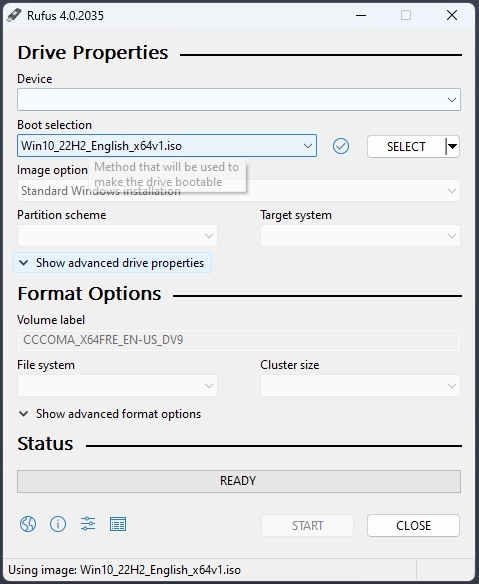Open the File system dropdown
The height and width of the screenshot is (584, 479).
coord(117,385)
